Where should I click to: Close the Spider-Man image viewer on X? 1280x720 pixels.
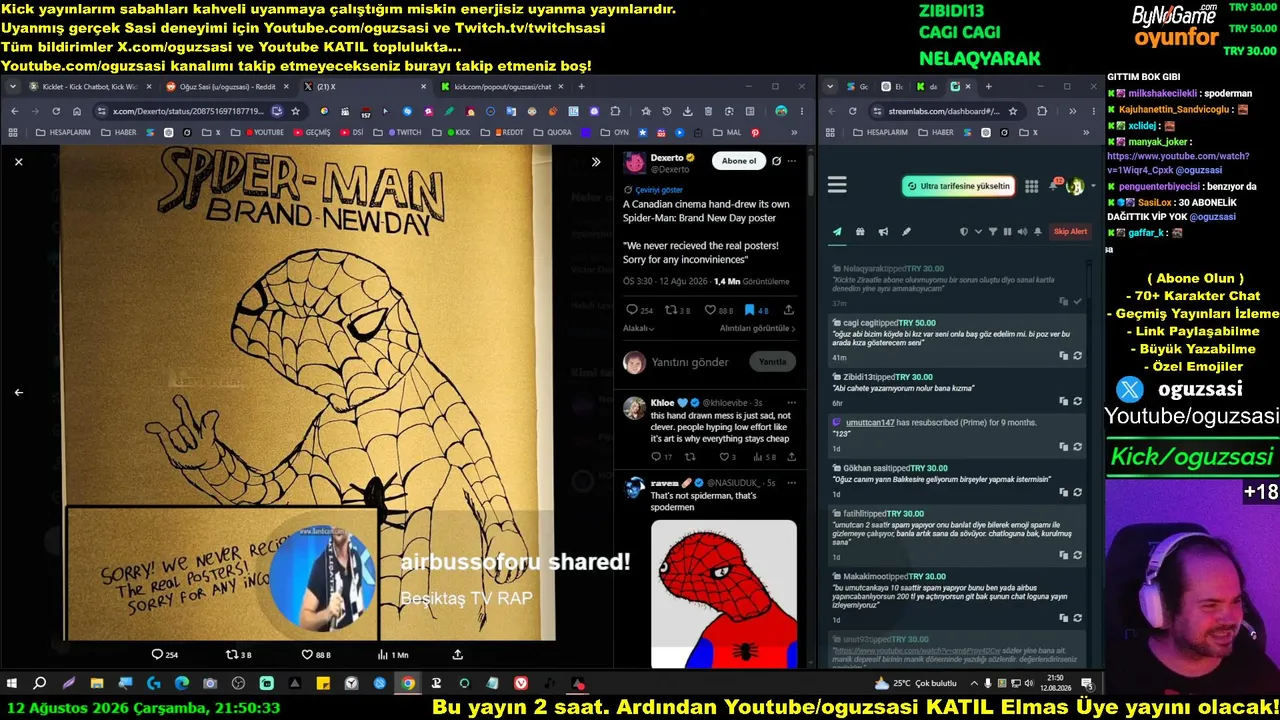pyautogui.click(x=18, y=161)
